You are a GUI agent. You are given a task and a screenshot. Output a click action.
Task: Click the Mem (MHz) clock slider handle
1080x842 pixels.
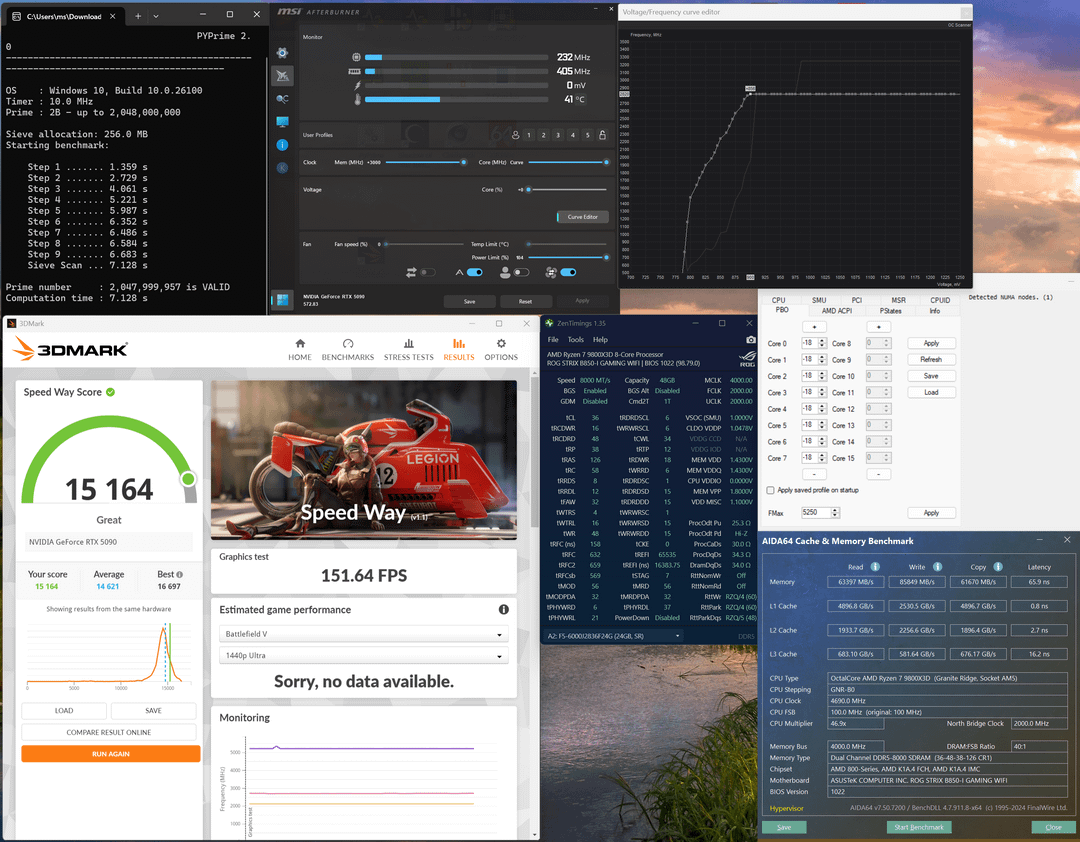tap(464, 163)
